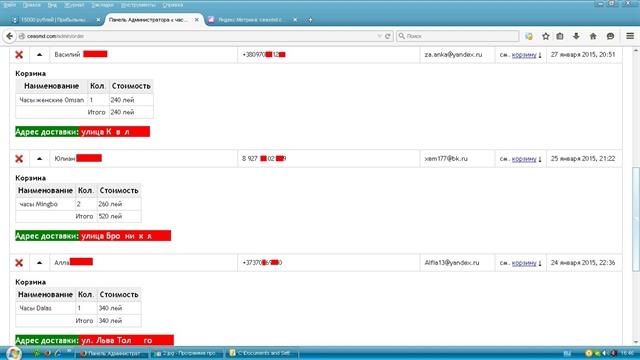Reload the page with the refresh icon

point(388,36)
